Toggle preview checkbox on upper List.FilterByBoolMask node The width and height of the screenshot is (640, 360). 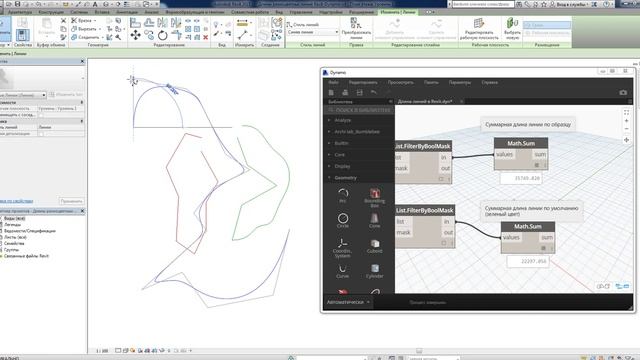tap(441, 179)
